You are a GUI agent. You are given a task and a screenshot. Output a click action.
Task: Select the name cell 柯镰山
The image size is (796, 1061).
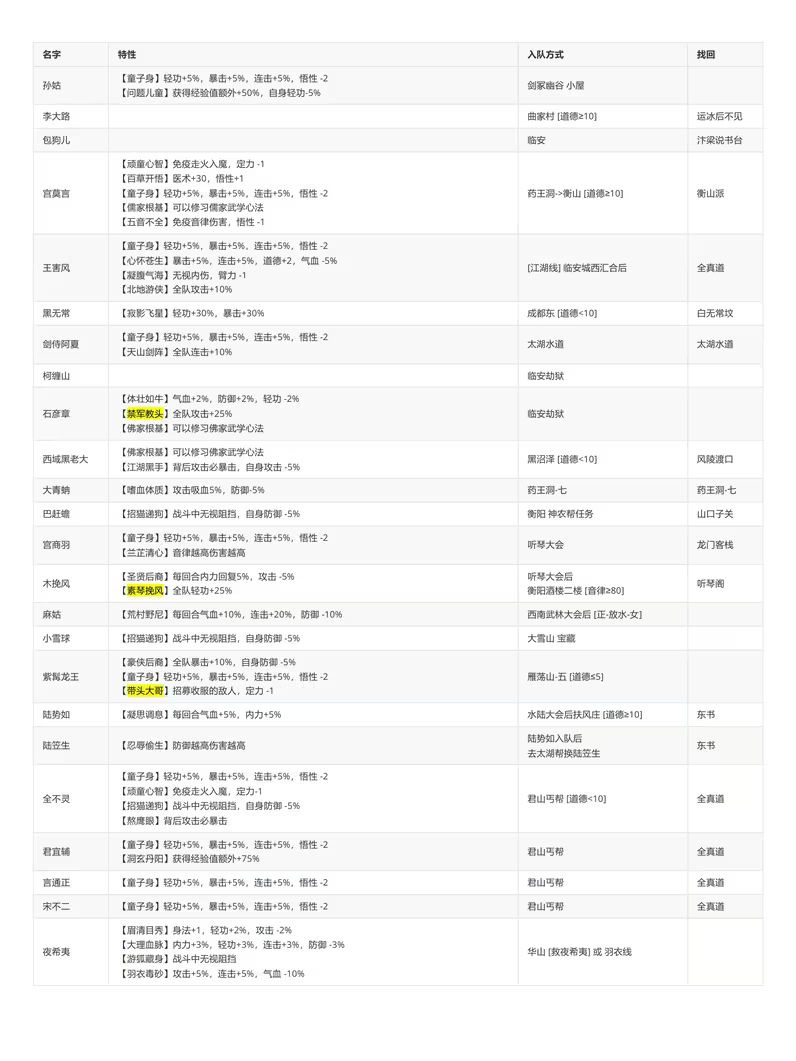point(56,376)
